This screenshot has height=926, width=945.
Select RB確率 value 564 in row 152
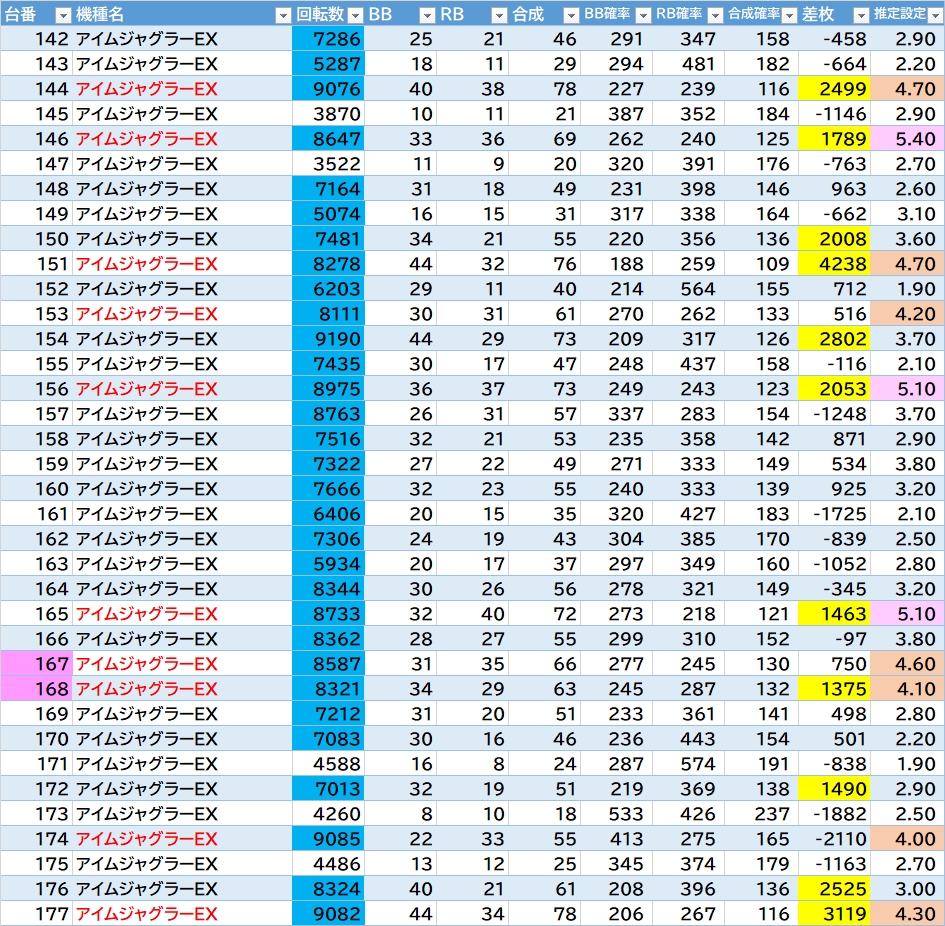coord(688,289)
